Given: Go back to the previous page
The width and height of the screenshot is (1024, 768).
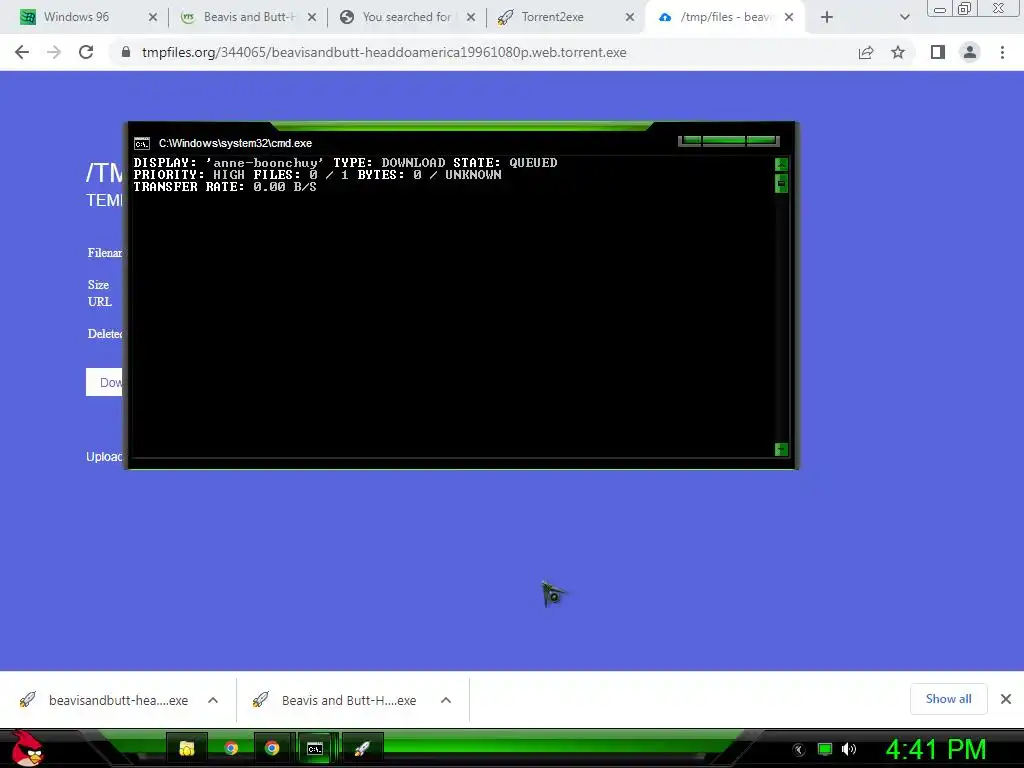Looking at the screenshot, I should [x=22, y=52].
